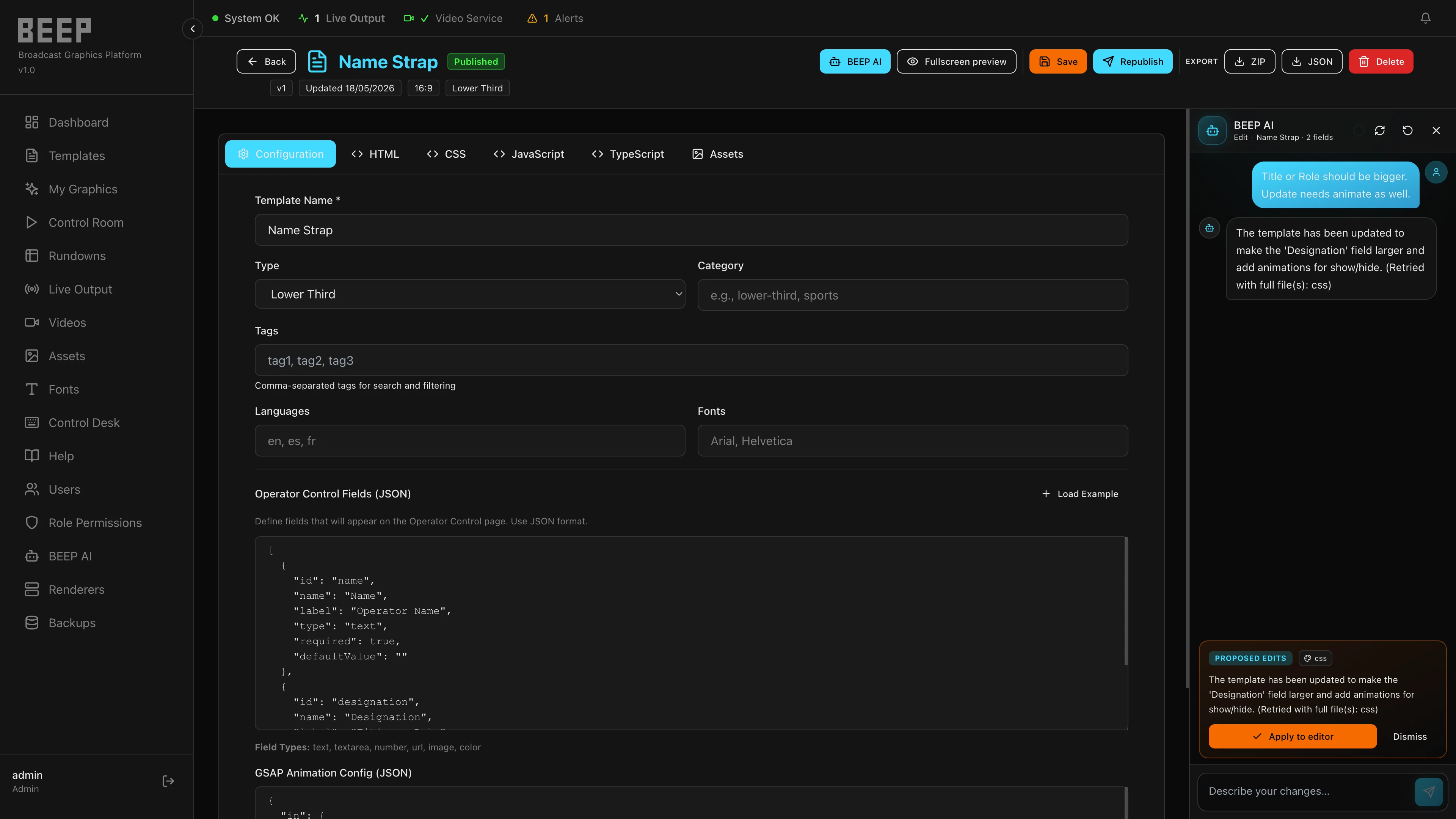Click the Back button
This screenshot has height=819, width=1456.
(x=266, y=61)
